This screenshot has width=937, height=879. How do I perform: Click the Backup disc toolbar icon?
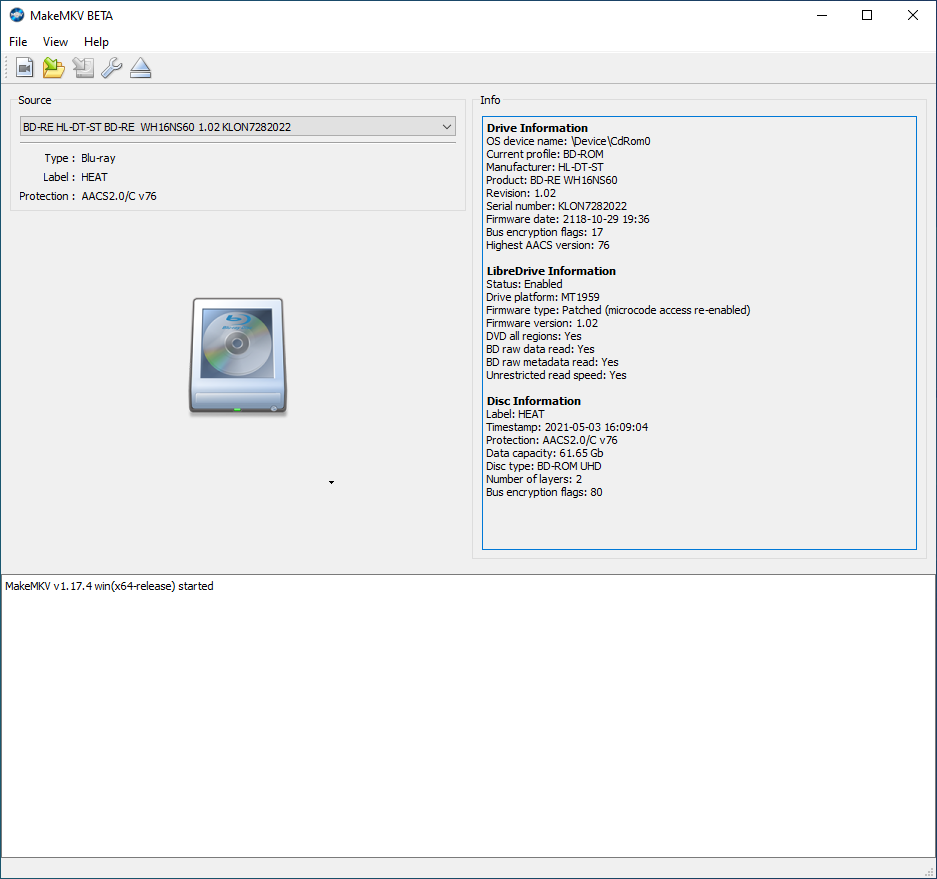[83, 68]
